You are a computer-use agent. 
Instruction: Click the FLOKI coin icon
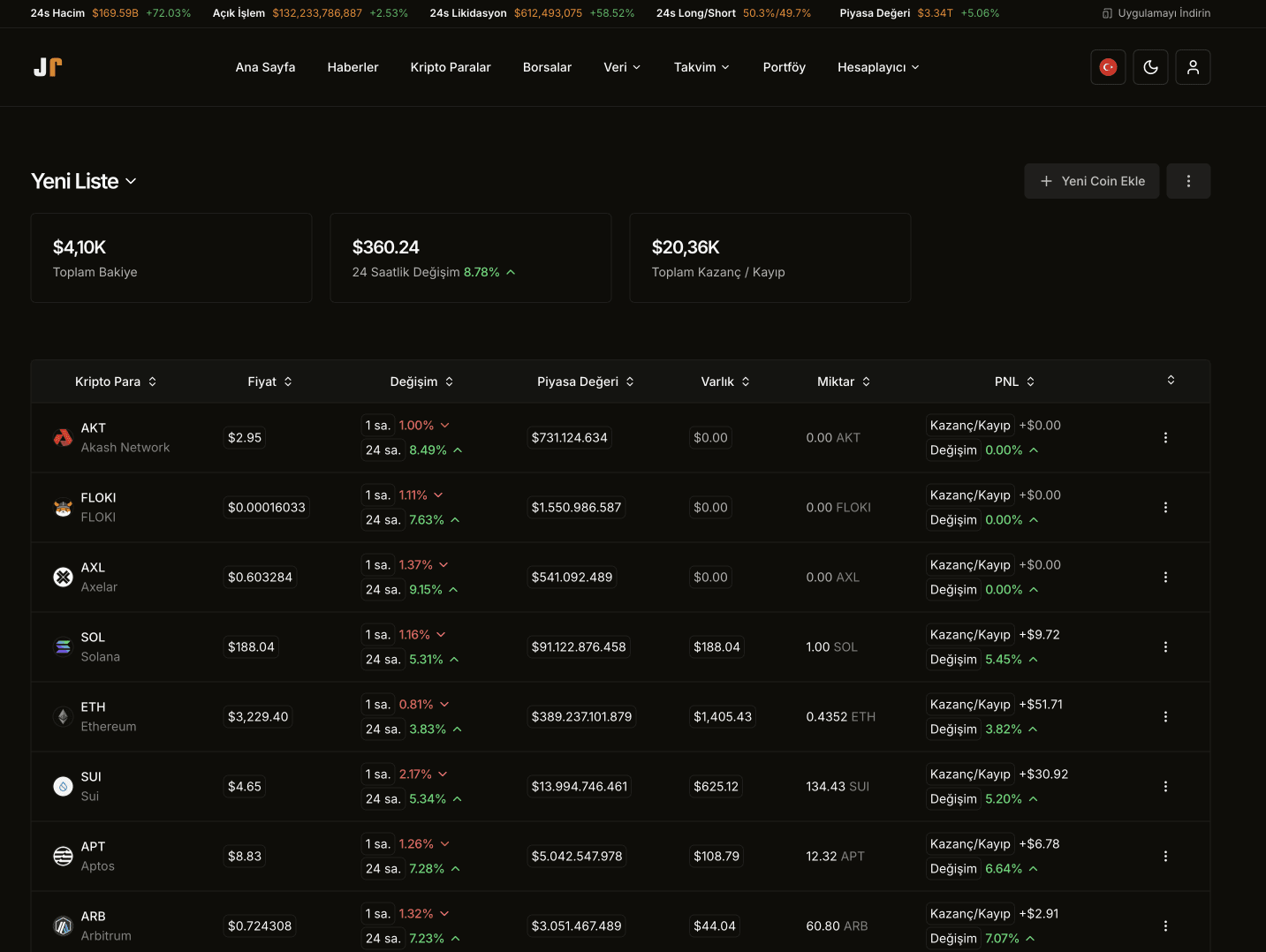pos(63,507)
